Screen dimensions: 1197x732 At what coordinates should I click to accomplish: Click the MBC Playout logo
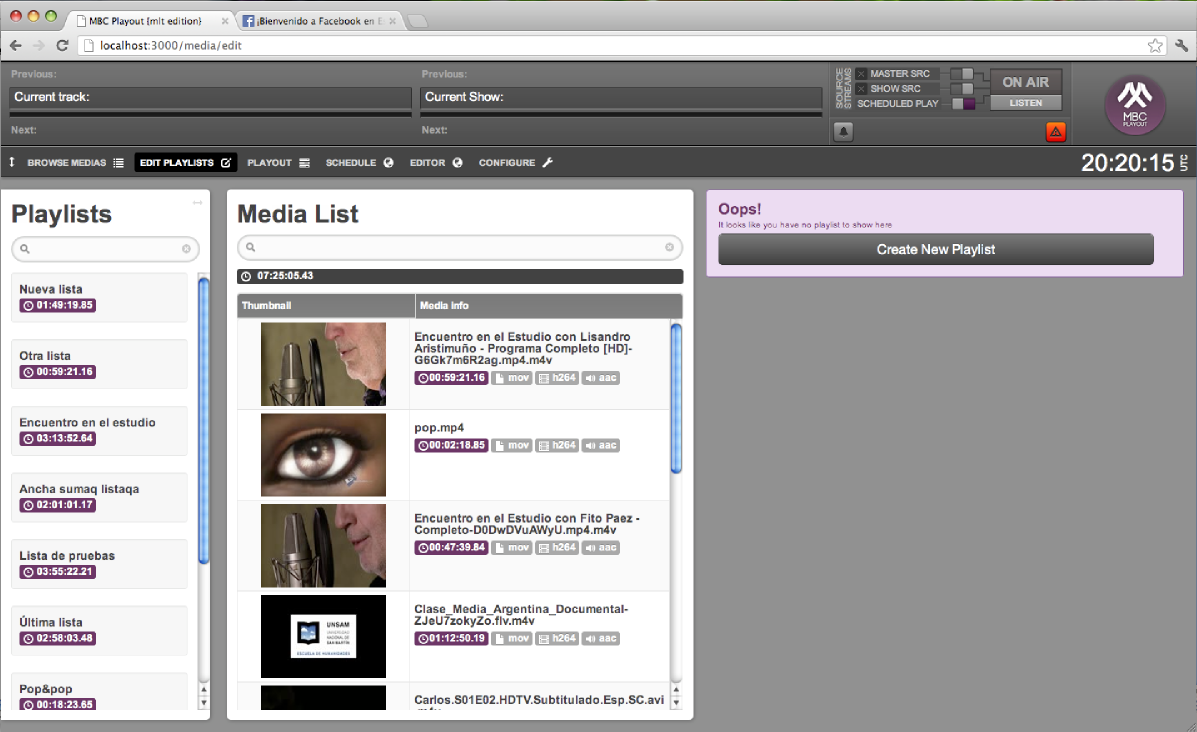coord(1134,105)
